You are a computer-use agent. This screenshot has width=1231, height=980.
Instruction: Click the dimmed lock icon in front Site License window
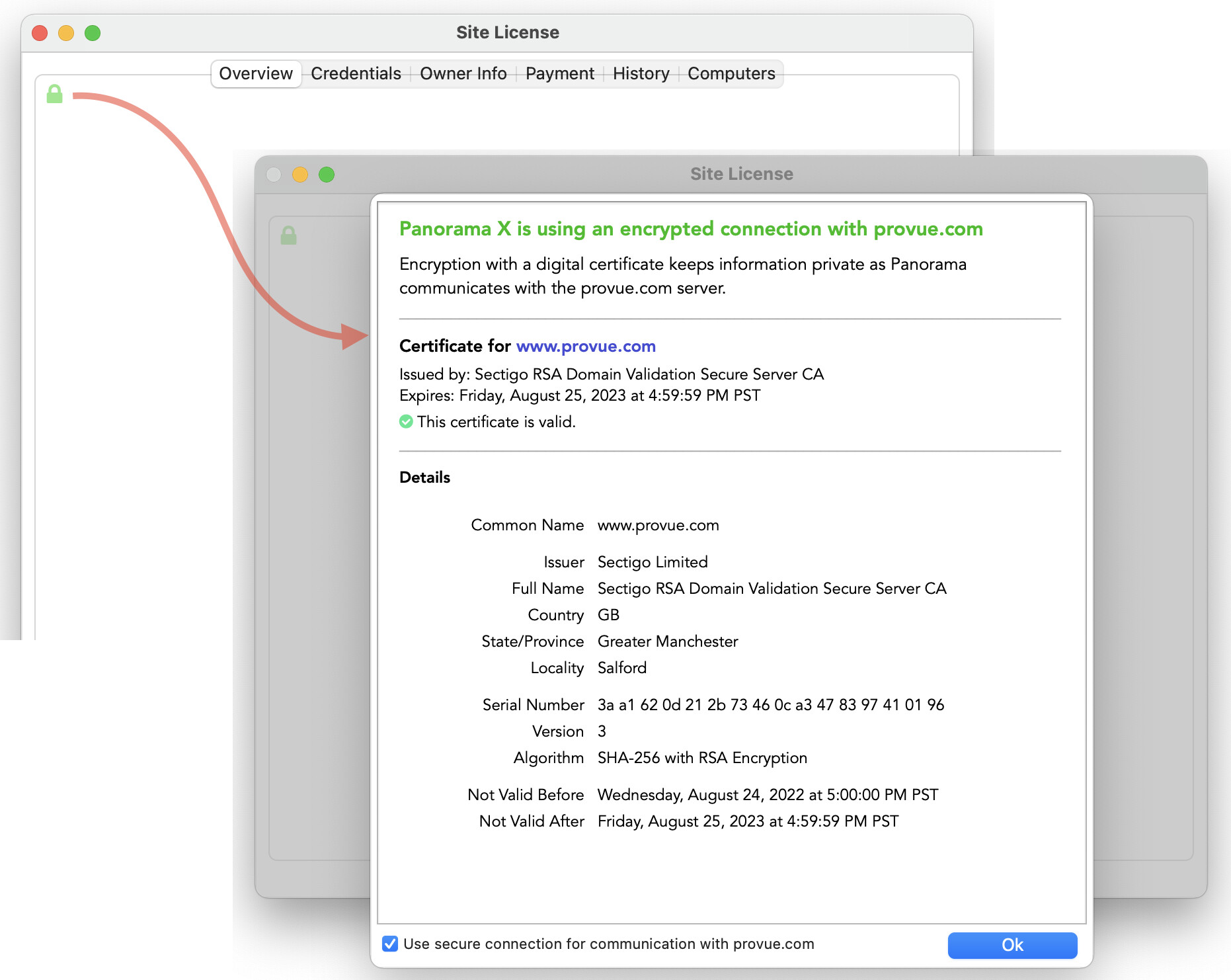(x=289, y=235)
